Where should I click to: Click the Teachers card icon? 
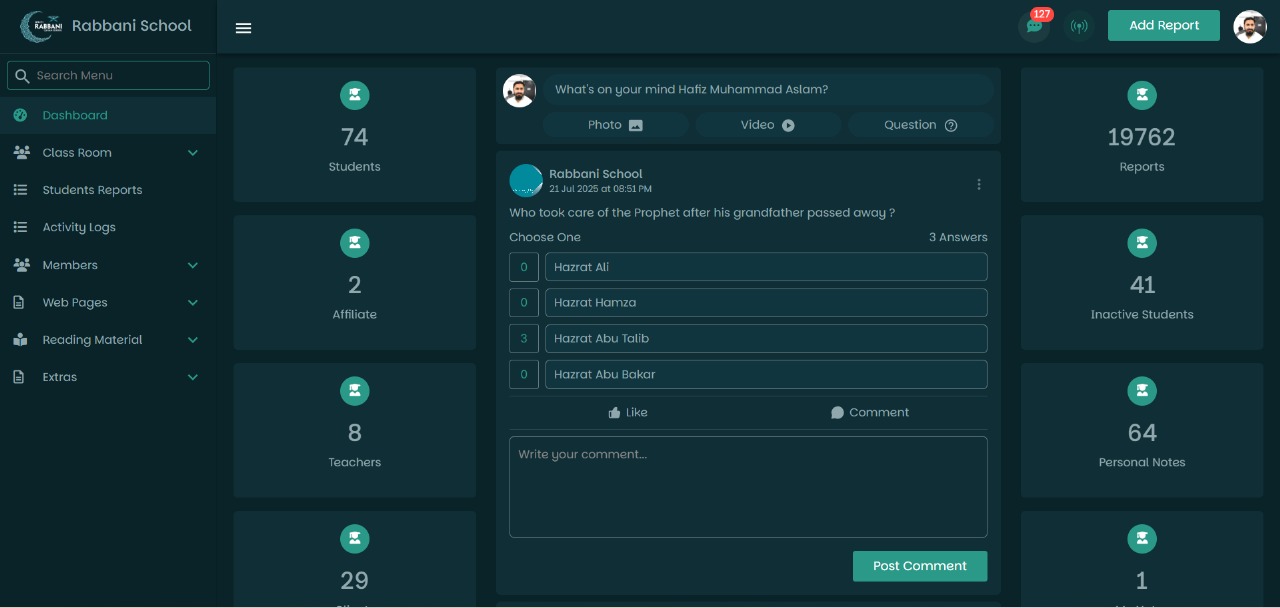coord(355,391)
